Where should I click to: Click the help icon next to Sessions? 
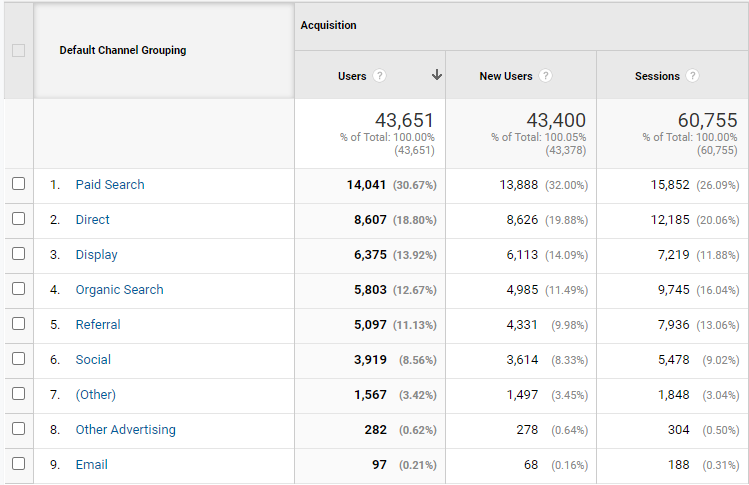(692, 75)
